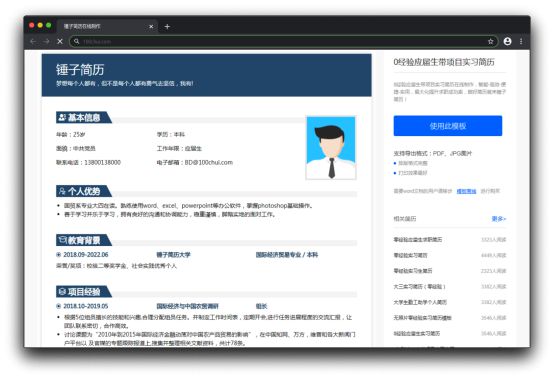This screenshot has height=380, width=554.
Task: Focus the browser address bar
Action: pyautogui.click(x=283, y=41)
